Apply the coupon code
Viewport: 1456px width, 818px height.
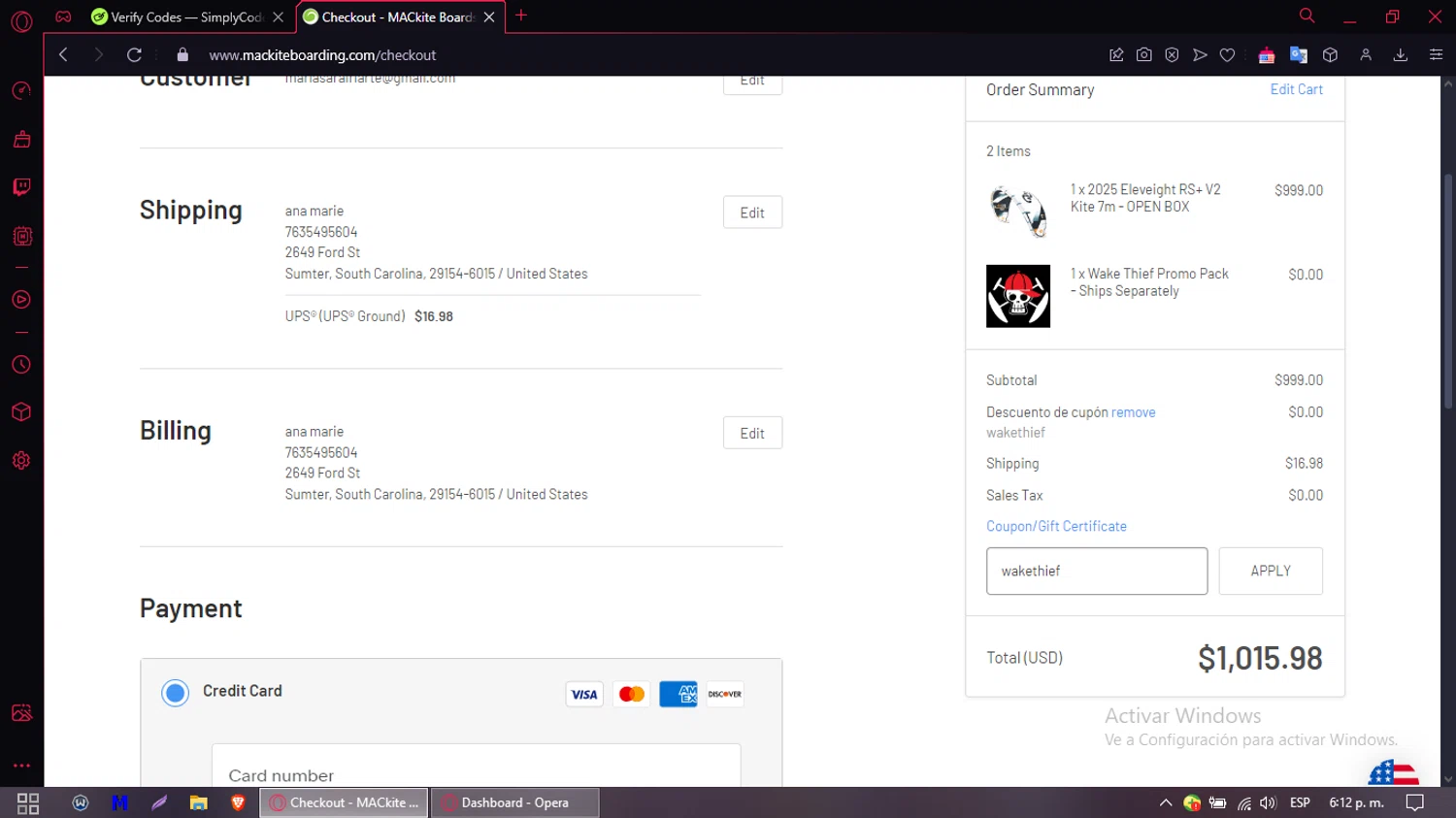(1271, 571)
